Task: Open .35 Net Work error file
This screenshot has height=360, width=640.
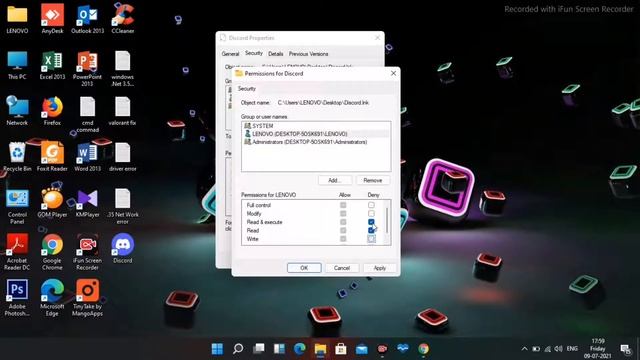Action: pyautogui.click(x=122, y=206)
